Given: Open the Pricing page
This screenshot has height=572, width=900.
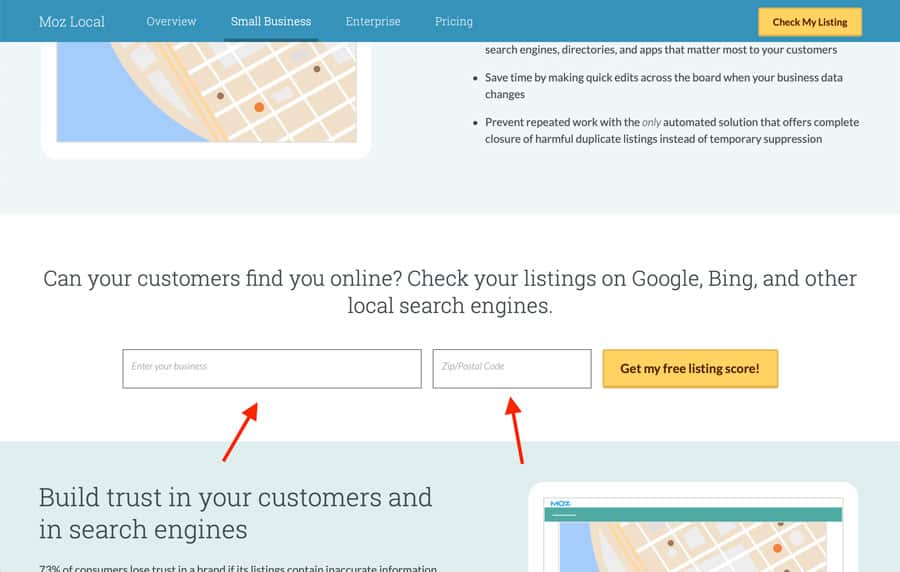Looking at the screenshot, I should point(454,21).
